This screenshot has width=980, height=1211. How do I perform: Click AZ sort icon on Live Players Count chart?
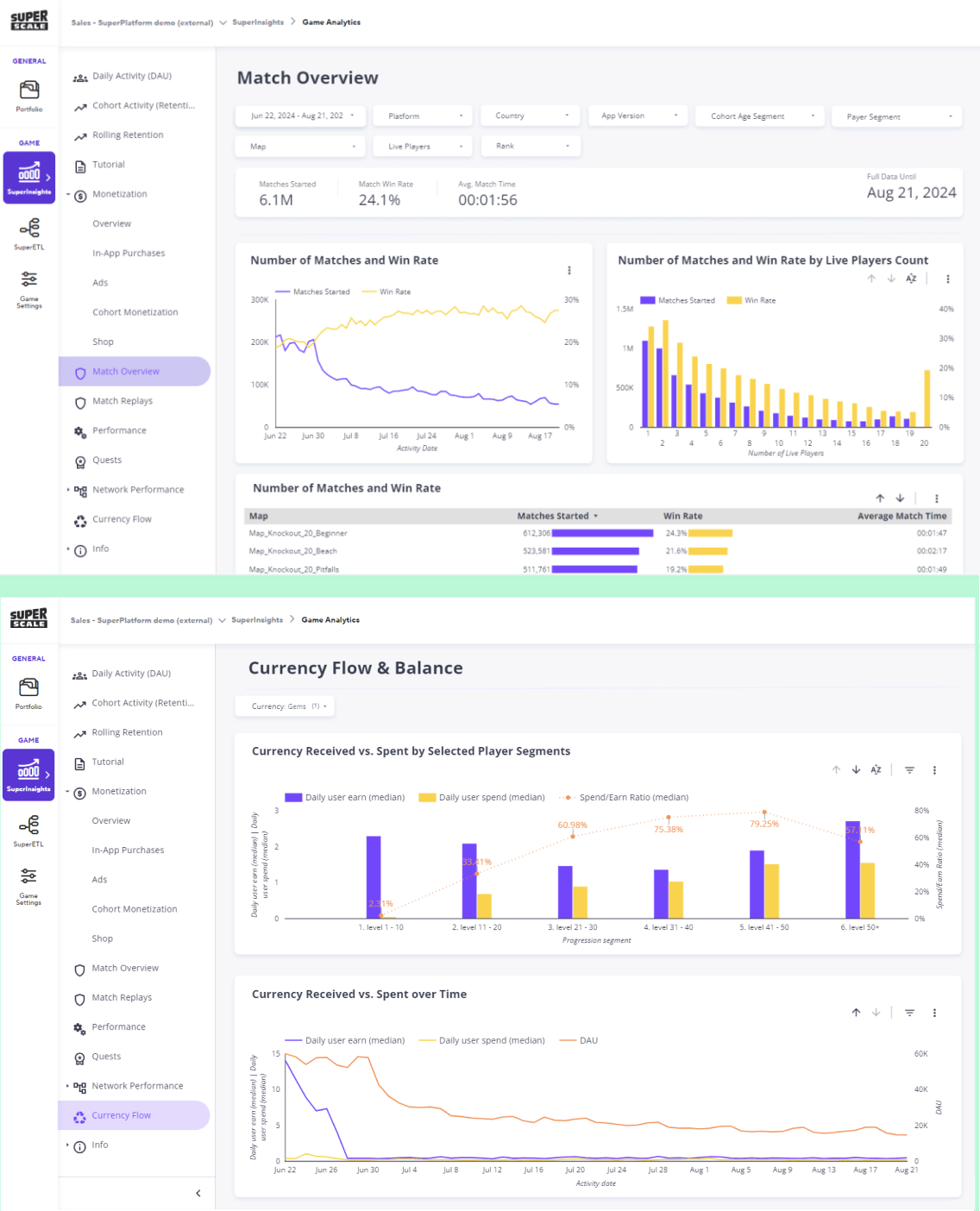911,279
